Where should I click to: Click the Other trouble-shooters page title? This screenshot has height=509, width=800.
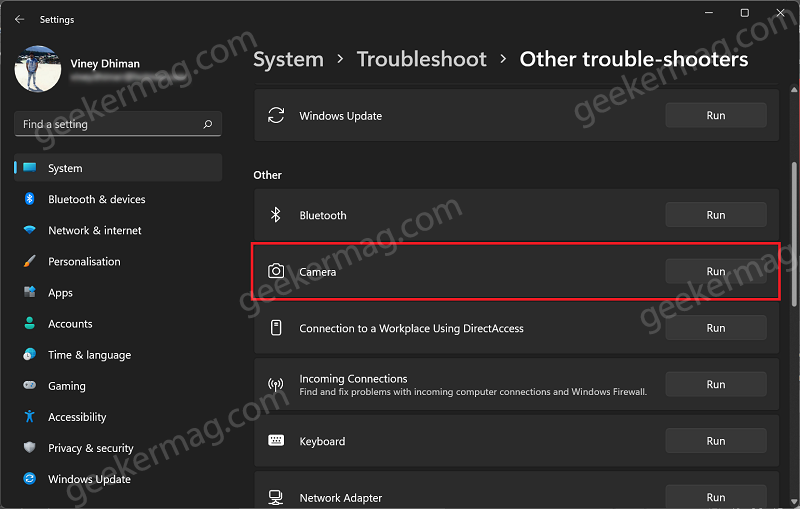634,59
